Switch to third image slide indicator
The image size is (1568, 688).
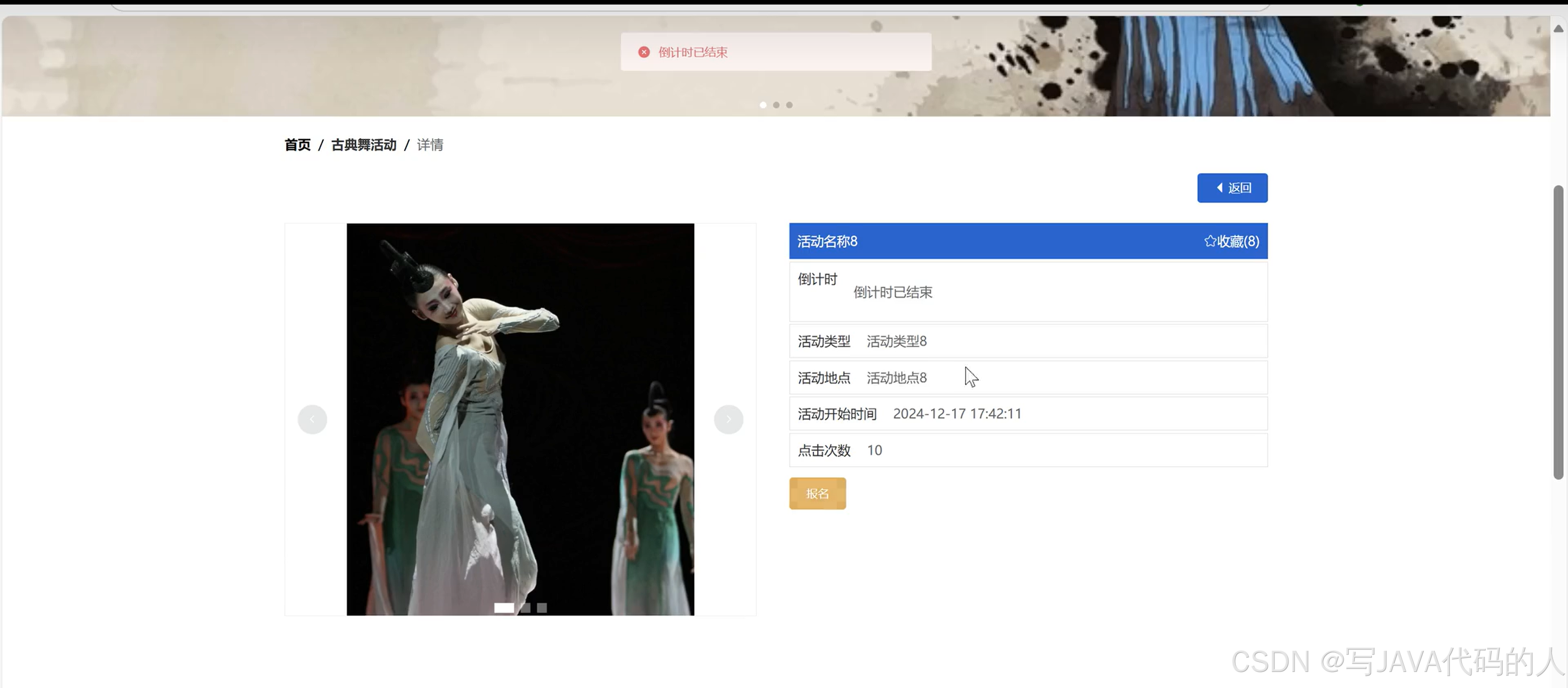(x=542, y=607)
